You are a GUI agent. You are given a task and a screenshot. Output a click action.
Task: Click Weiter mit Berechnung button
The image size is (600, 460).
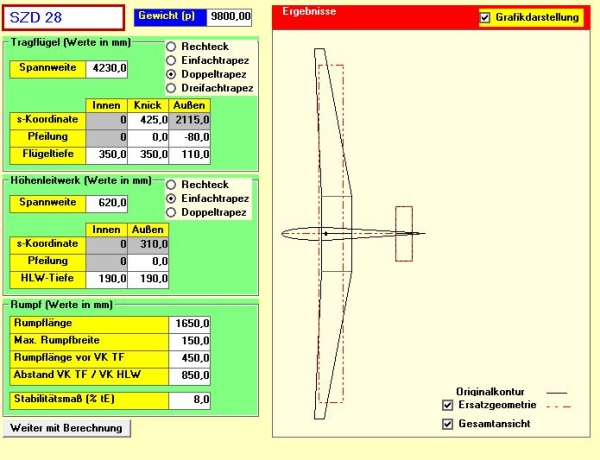coord(67,428)
